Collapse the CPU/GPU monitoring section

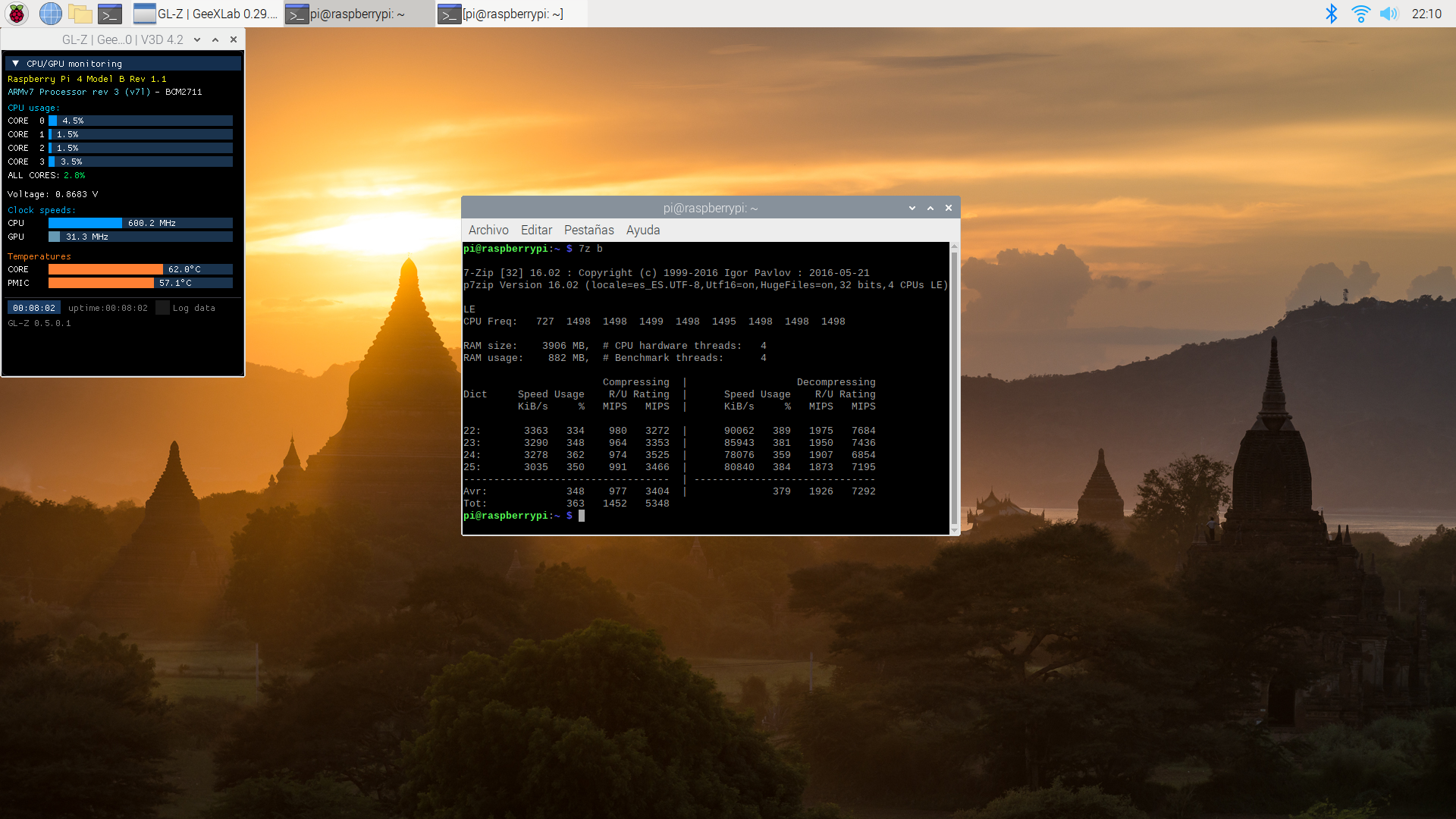pos(15,64)
